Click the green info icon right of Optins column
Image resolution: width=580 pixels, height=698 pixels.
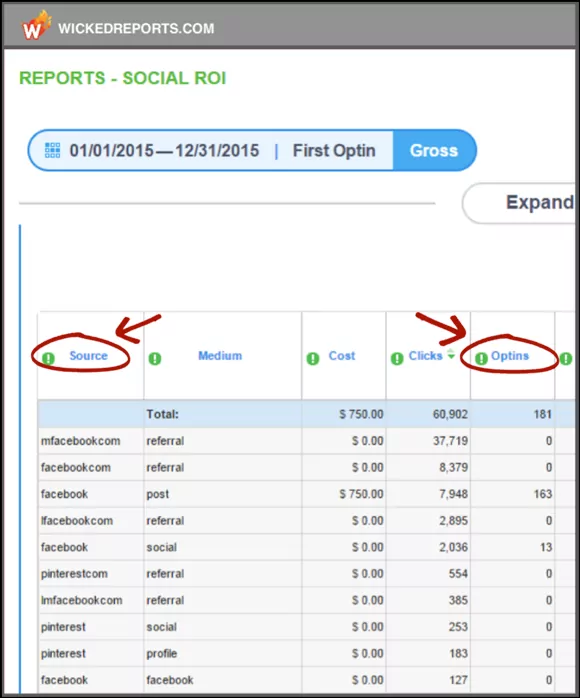click(565, 358)
